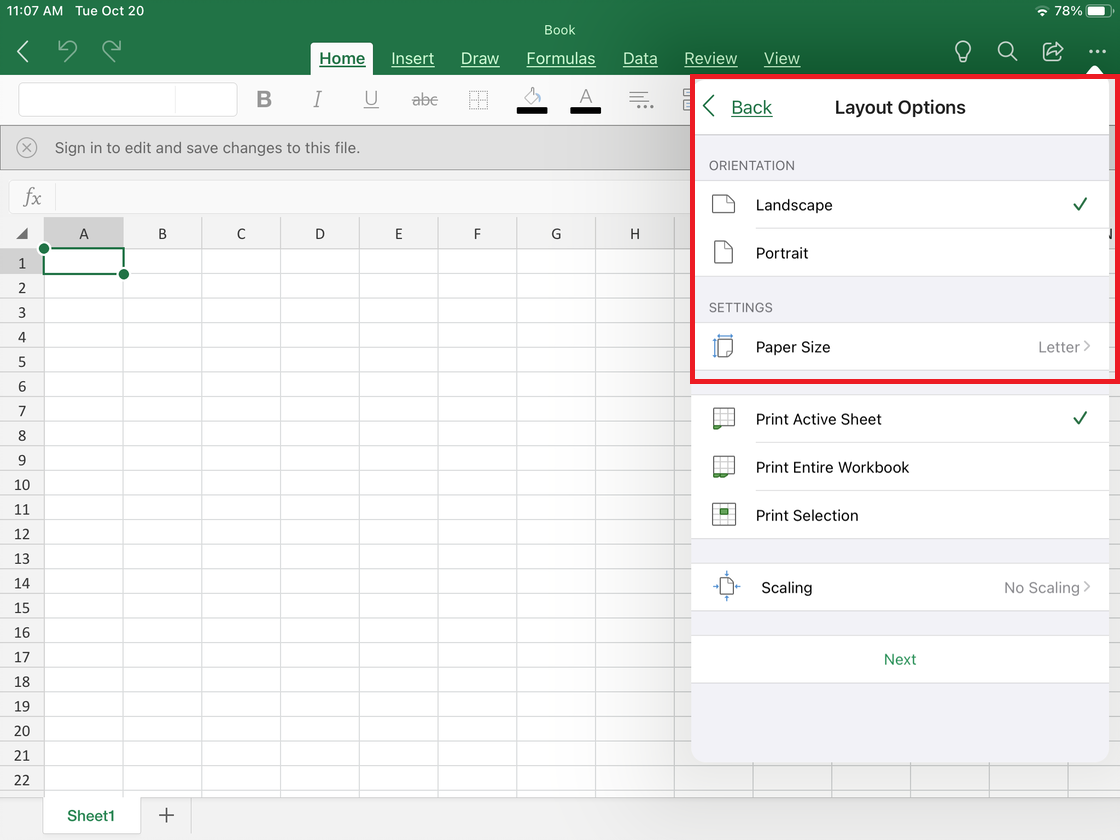Toggle underline formatting

click(371, 99)
